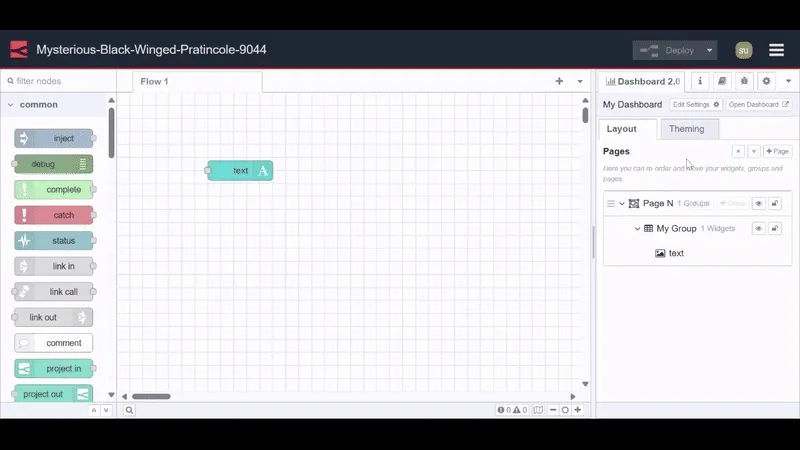Screen dimensions: 800x450
Task: Collapse the Page N tree row
Action: pos(622,204)
